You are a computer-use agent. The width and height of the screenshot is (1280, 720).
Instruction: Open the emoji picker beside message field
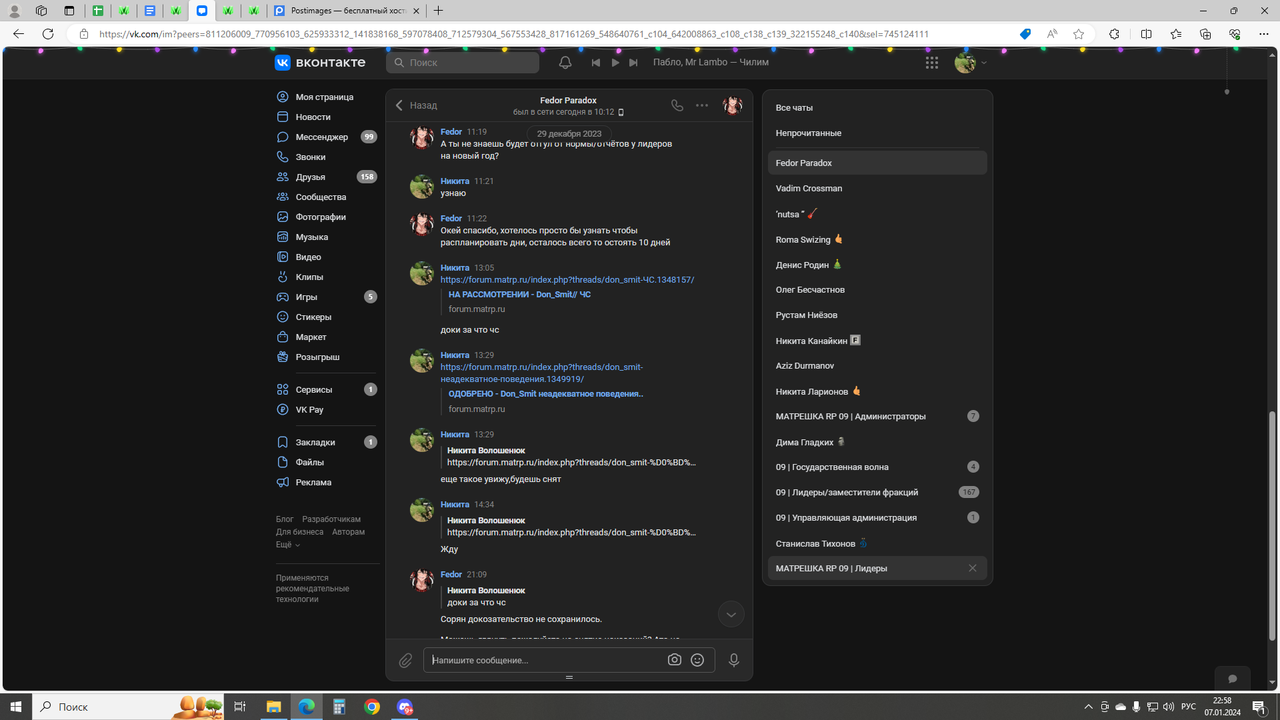[x=697, y=660]
